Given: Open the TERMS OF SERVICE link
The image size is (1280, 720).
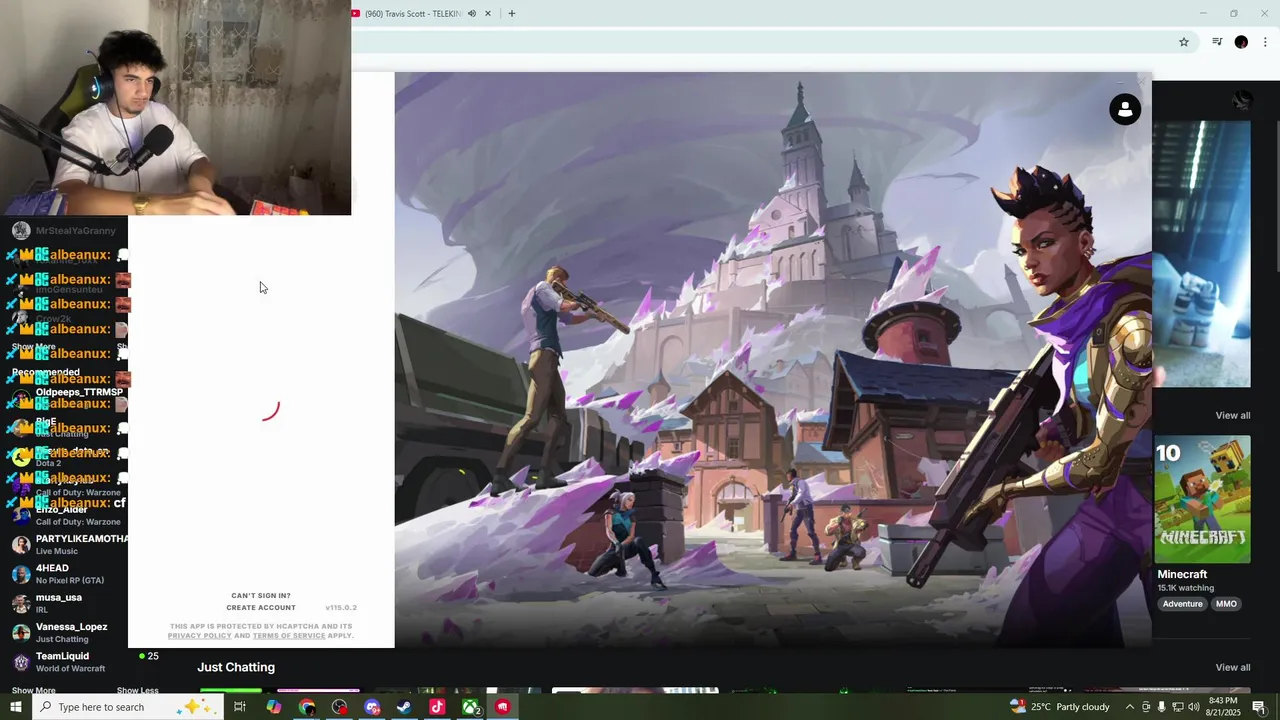Looking at the screenshot, I should 289,636.
